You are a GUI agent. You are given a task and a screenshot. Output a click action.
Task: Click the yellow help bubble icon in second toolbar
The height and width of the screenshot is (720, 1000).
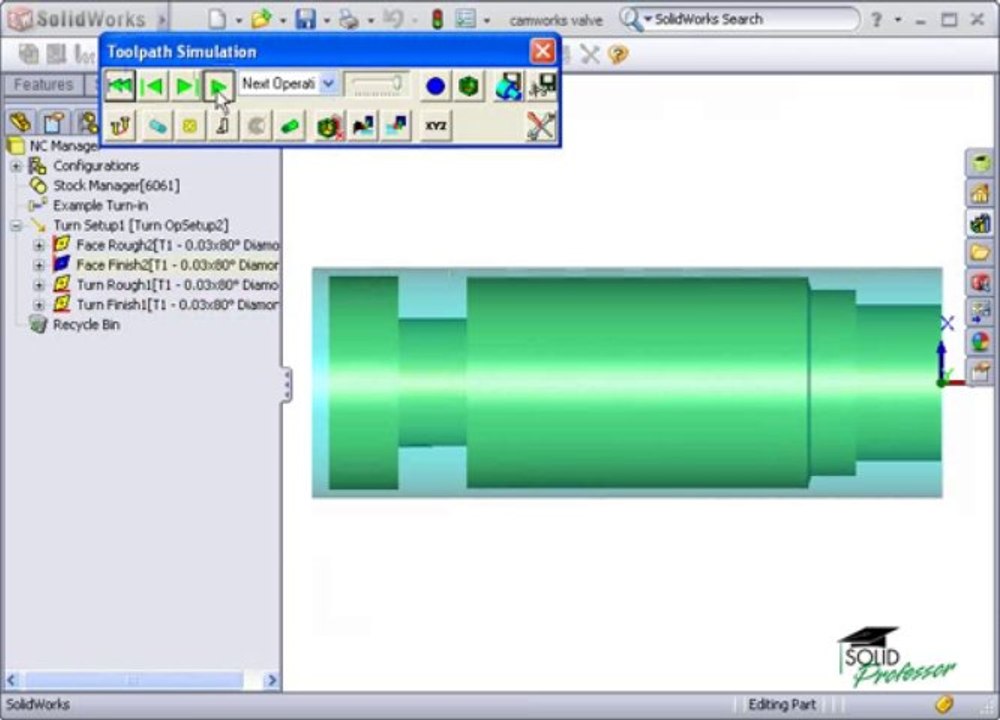(618, 54)
